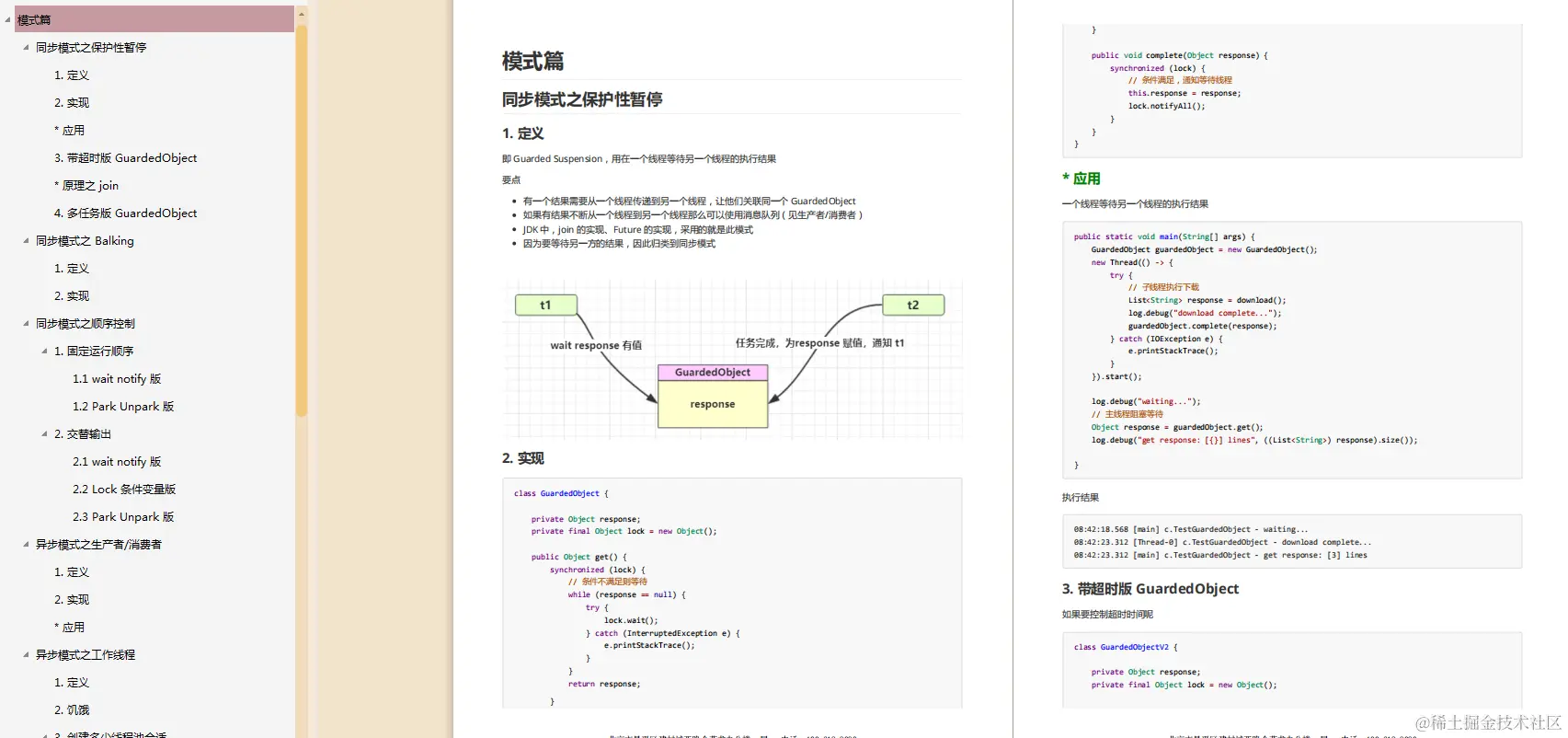The height and width of the screenshot is (738, 1568).
Task: Click the outline panel's orange scrollbar thumb
Action: click(302, 221)
